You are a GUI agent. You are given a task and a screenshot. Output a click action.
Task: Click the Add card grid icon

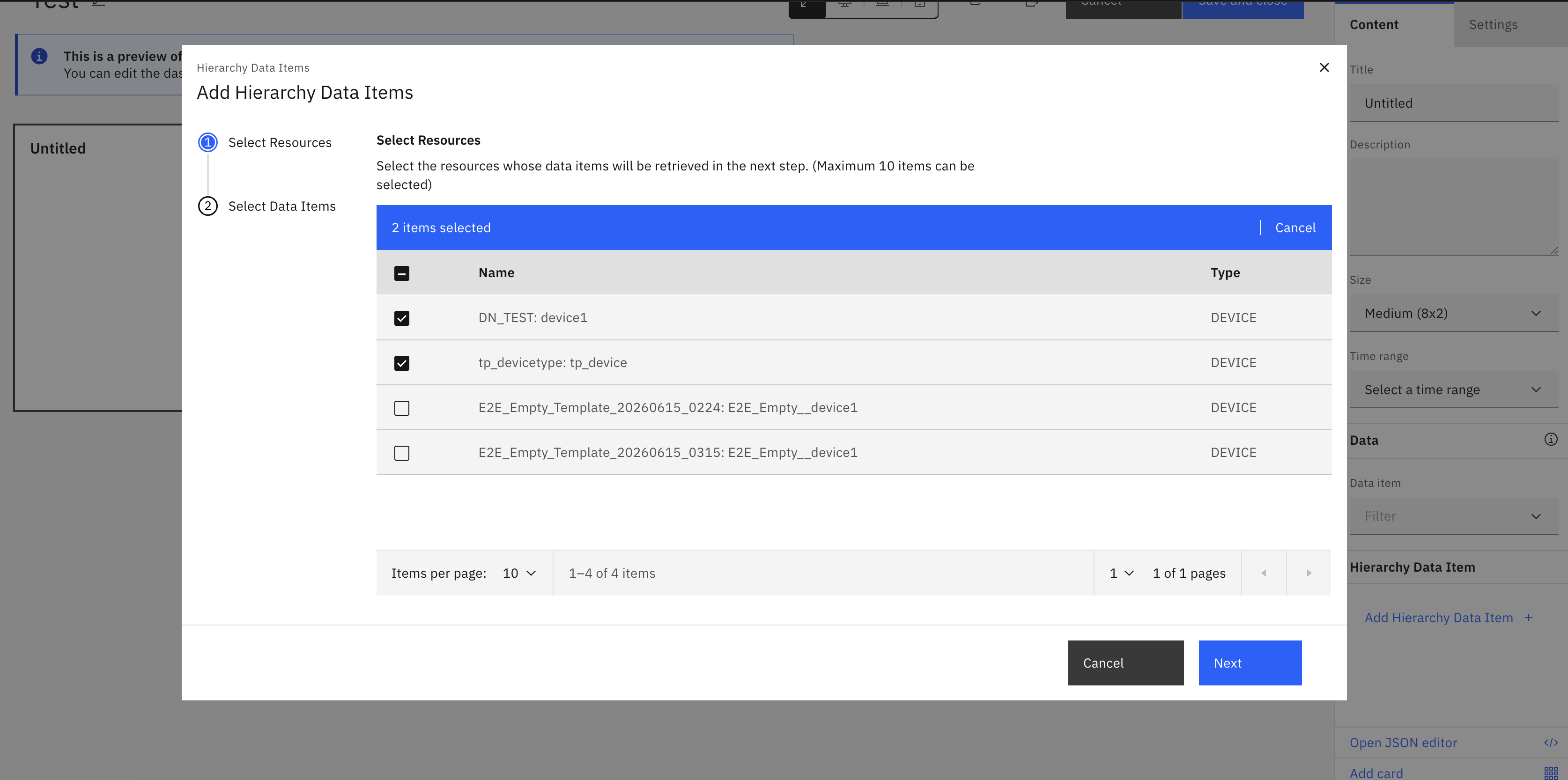(1550, 773)
